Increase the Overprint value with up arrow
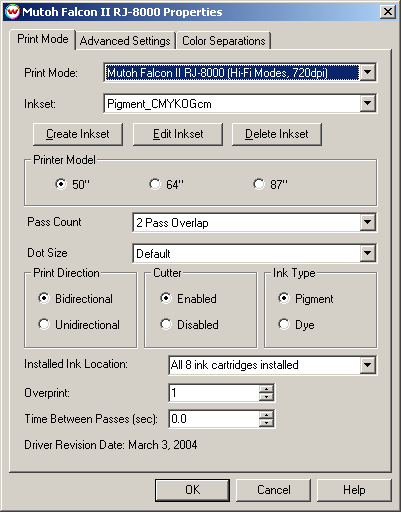This screenshot has height=512, width=401. [266, 389]
